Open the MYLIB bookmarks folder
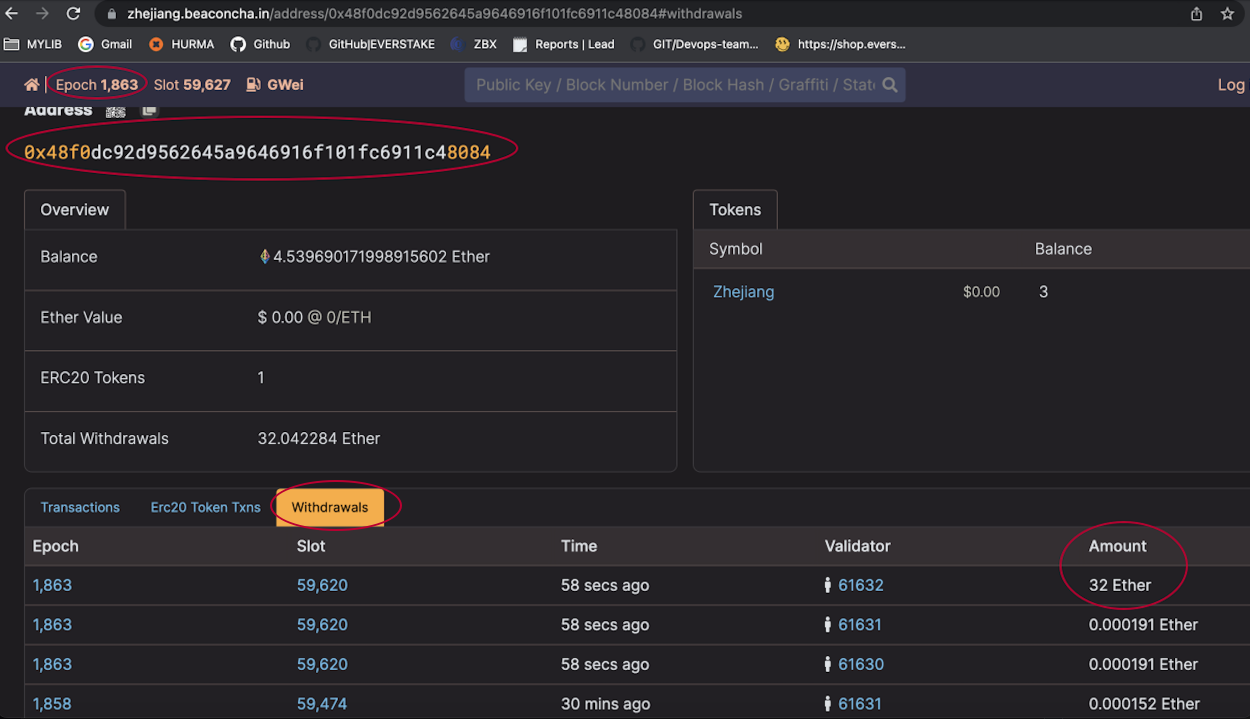The image size is (1250, 719). 33,44
